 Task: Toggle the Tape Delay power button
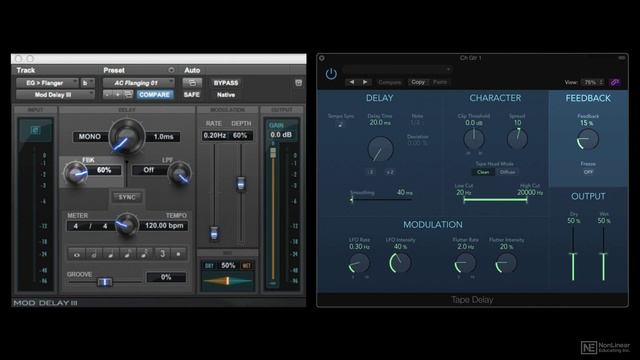coord(331,74)
